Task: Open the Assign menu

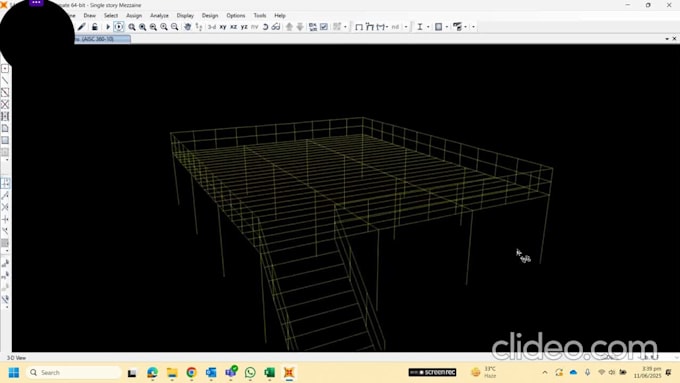Action: (134, 15)
